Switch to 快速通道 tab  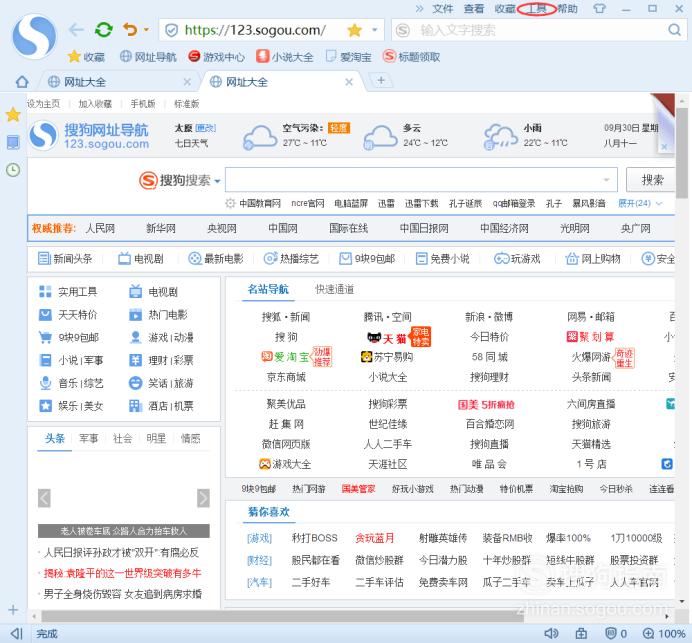(334, 290)
